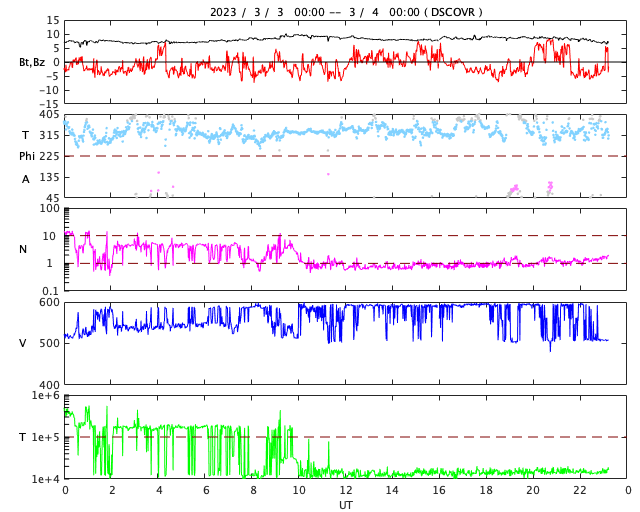The image size is (640, 512).
Task: Click the N density axis label
Action: pos(23,249)
